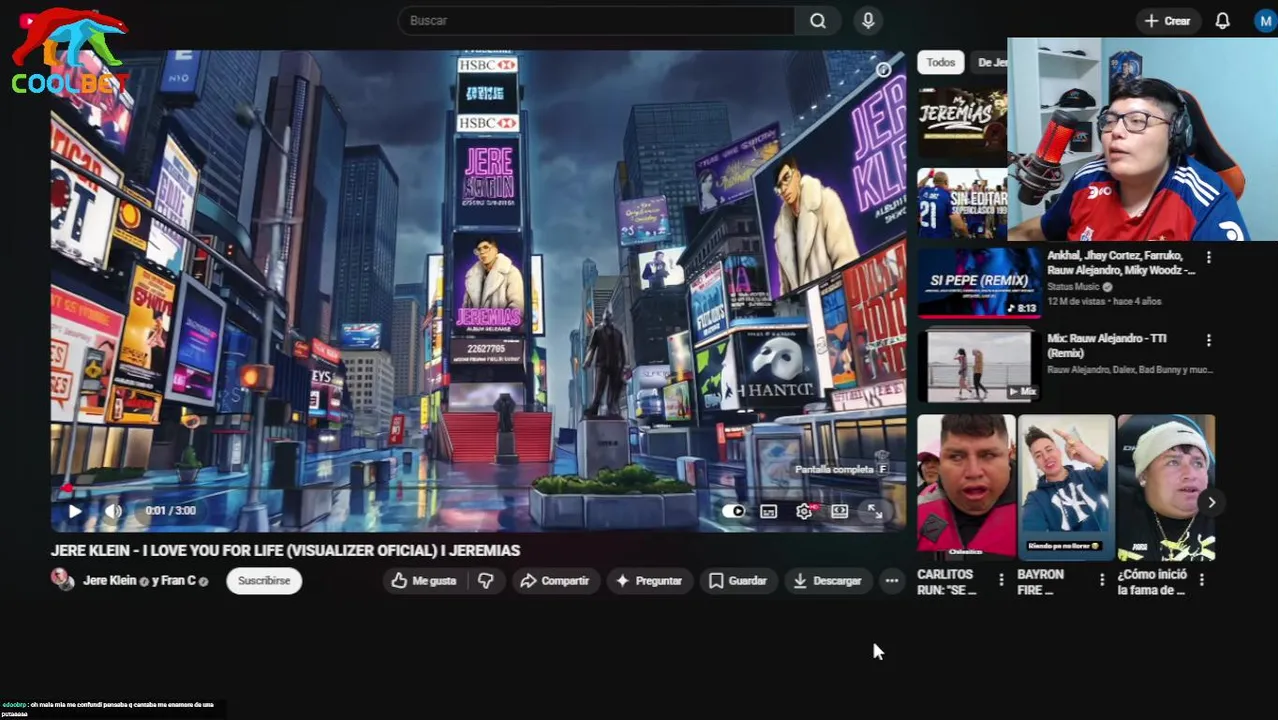Open the Preguntar AI button
This screenshot has height=720, width=1278.
coord(649,581)
